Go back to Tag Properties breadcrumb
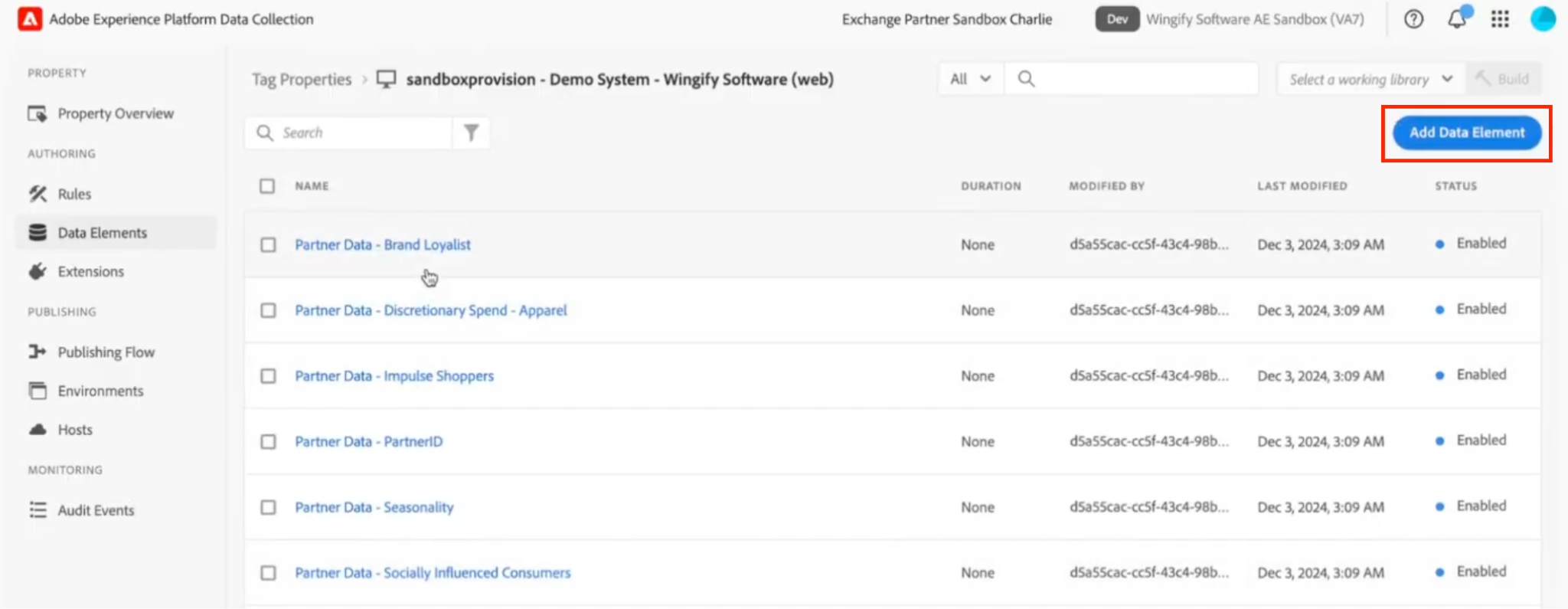The image size is (1568, 609). [302, 80]
